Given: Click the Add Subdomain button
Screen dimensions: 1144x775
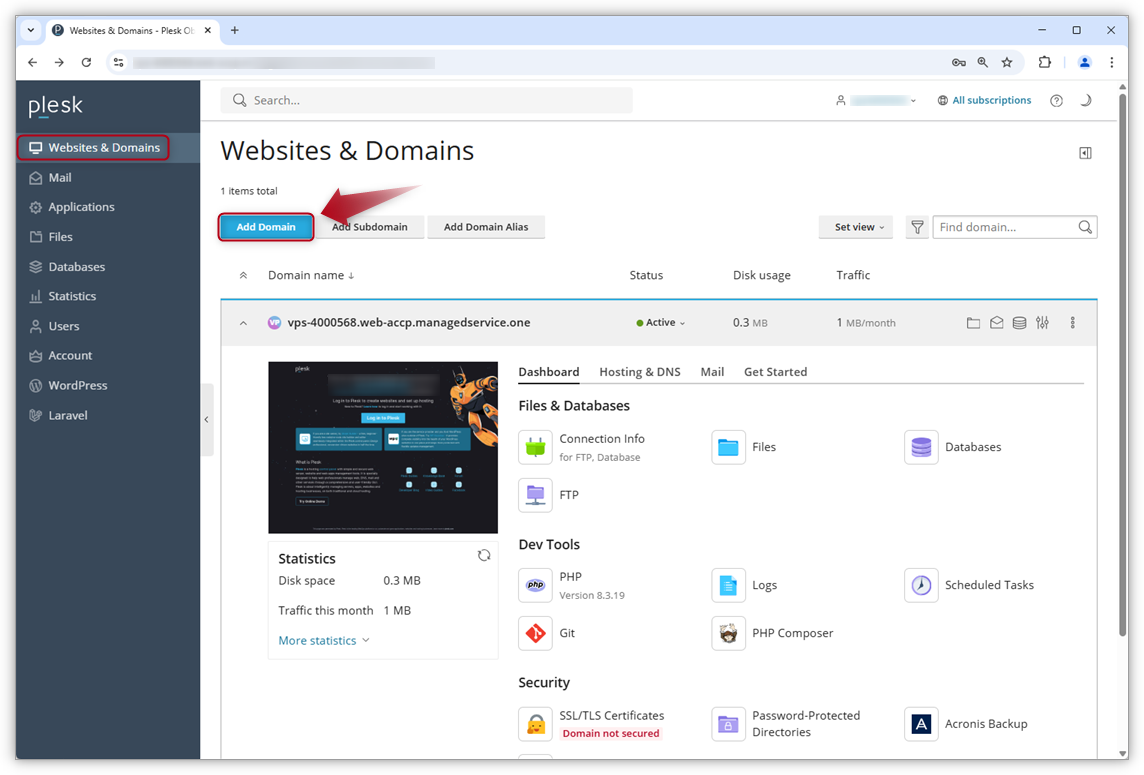Looking at the screenshot, I should (370, 227).
